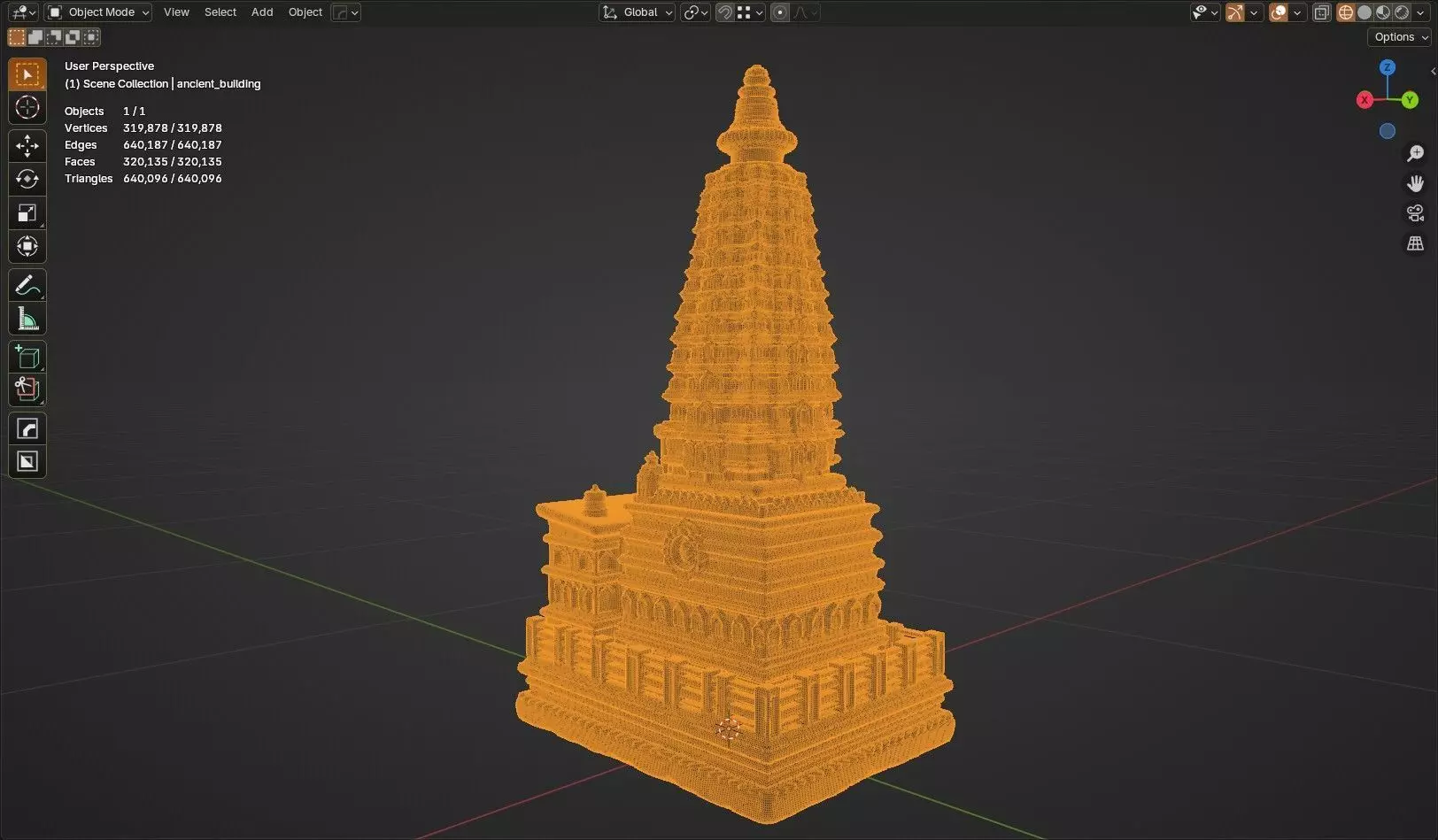1438x840 pixels.
Task: Set selection mode to Intersect
Action: tap(91, 37)
